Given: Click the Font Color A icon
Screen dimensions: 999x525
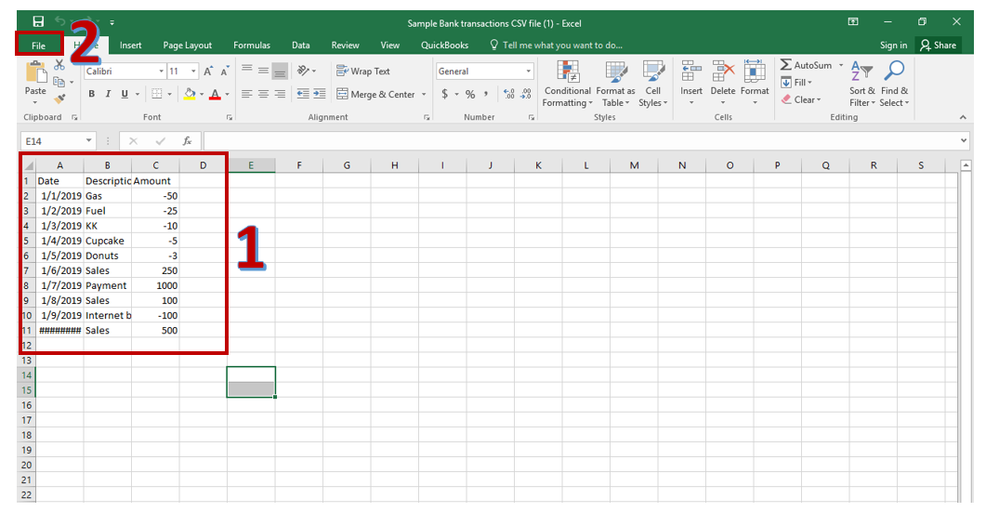Looking at the screenshot, I should click(x=215, y=94).
